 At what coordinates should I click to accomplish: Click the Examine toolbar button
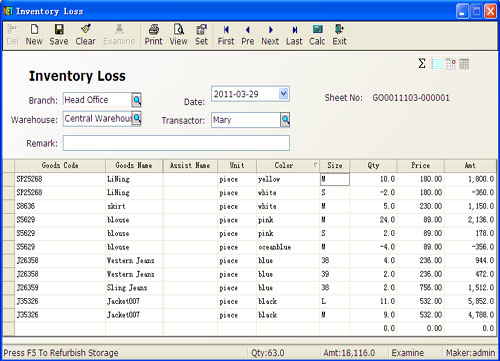[x=119, y=35]
